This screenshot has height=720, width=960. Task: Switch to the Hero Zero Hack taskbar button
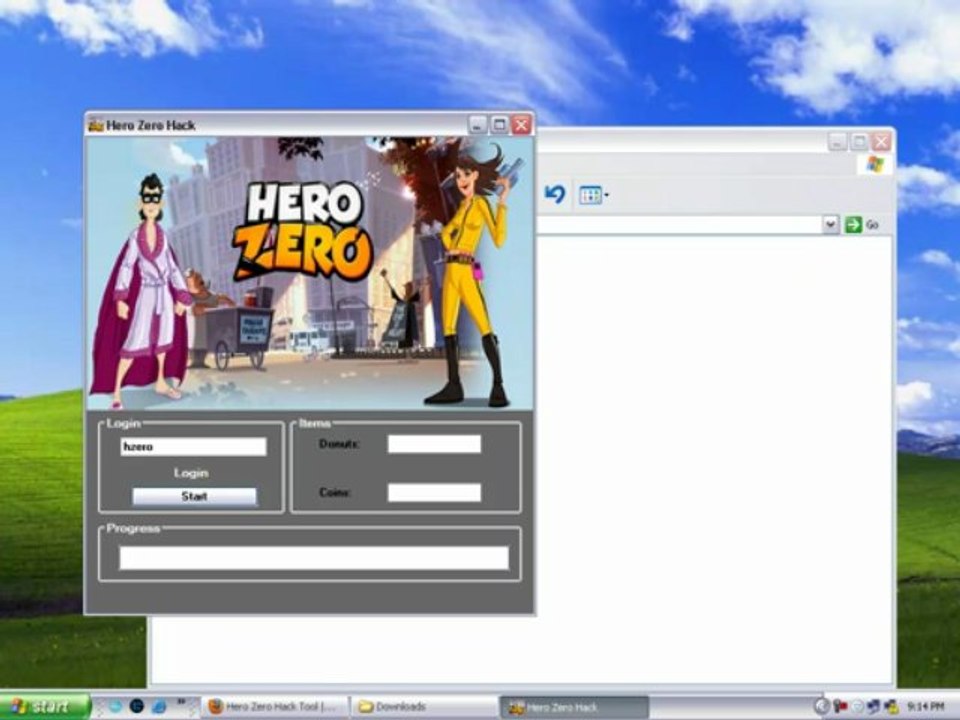click(x=574, y=707)
